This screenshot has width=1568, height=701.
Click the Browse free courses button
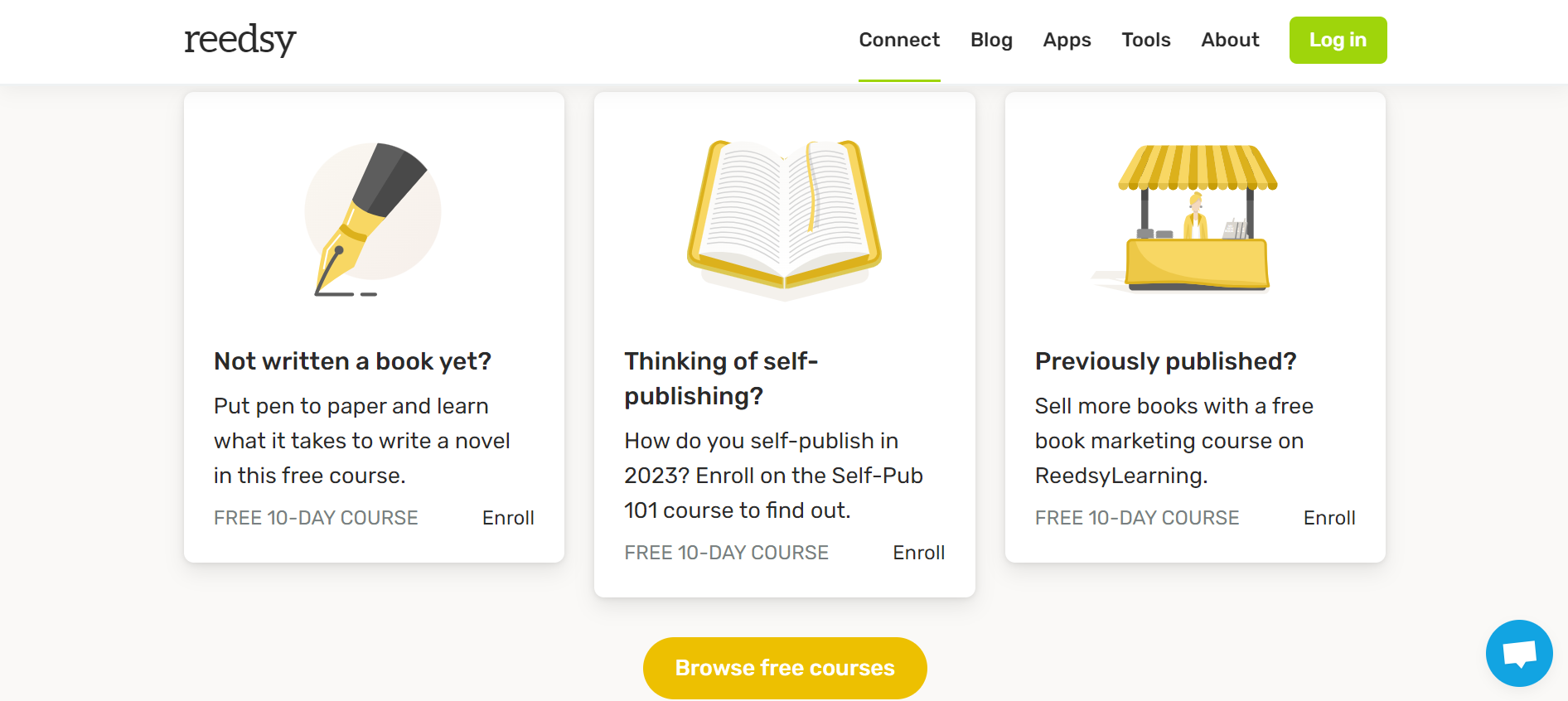(784, 668)
